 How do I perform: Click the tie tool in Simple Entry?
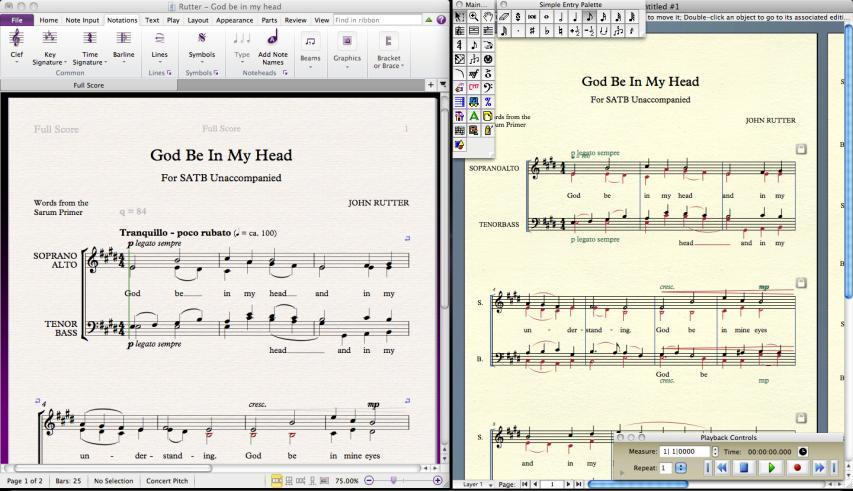pyautogui.click(x=603, y=31)
